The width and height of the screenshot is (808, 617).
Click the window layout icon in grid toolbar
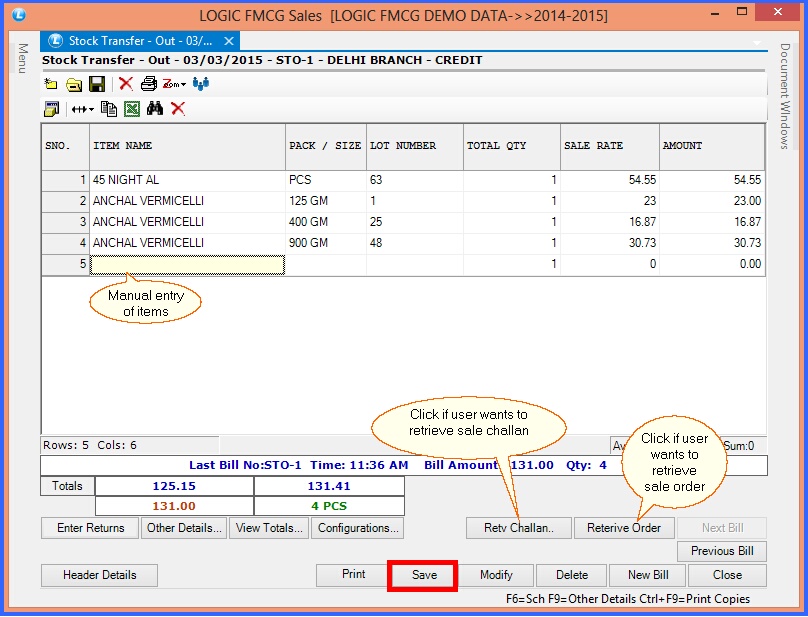tap(52, 109)
